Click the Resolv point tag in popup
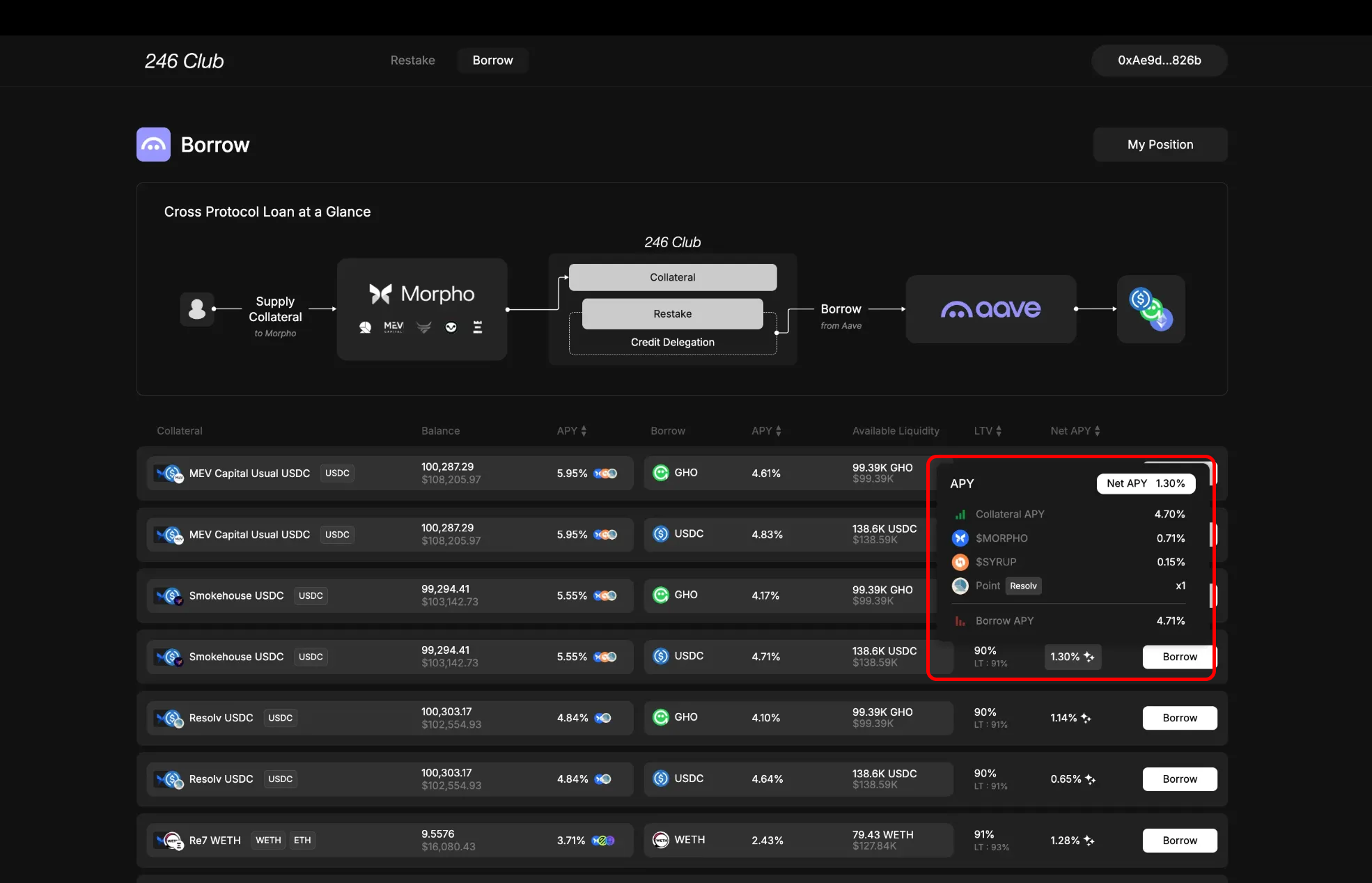The width and height of the screenshot is (1372, 883). point(1023,586)
